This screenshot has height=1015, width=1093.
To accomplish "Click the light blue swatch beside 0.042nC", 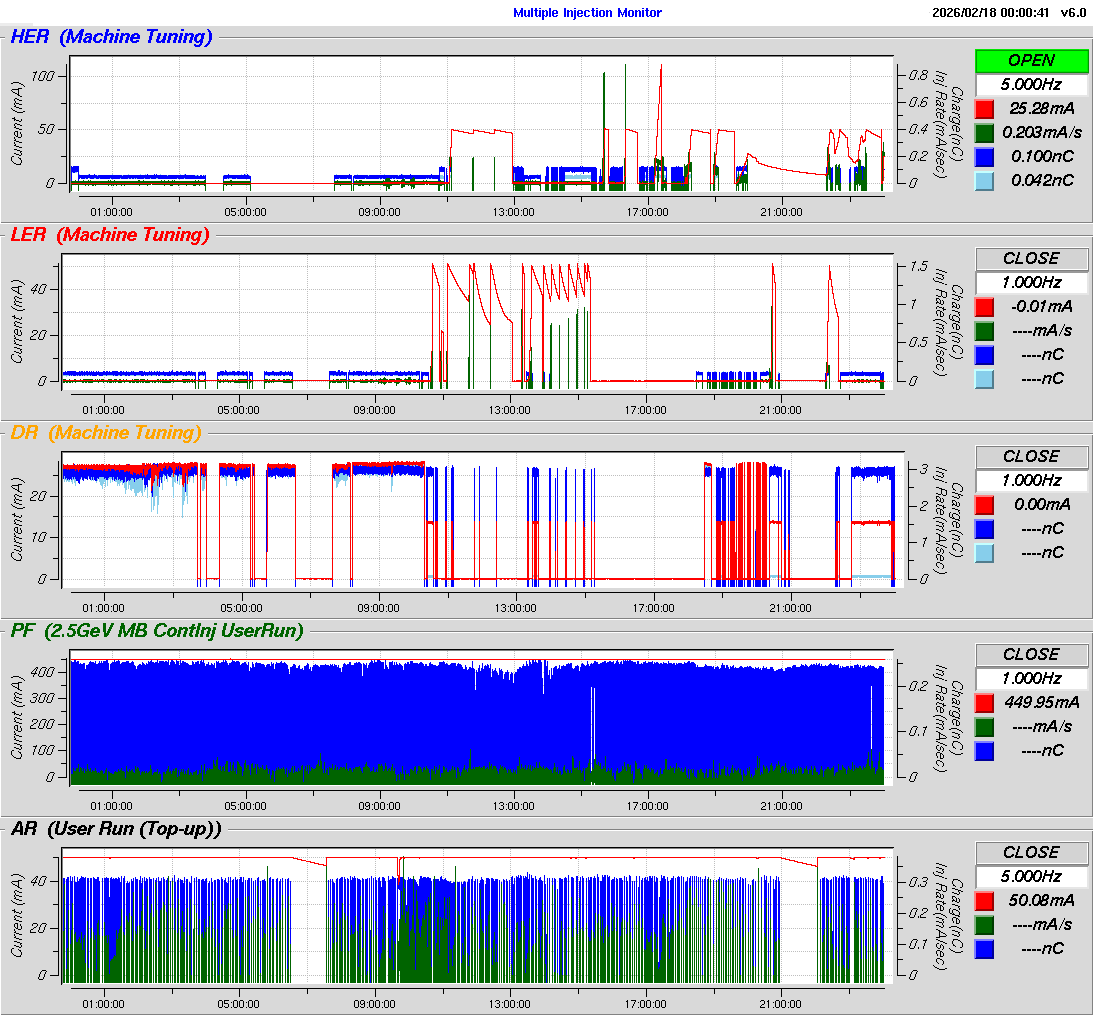I will pos(985,180).
